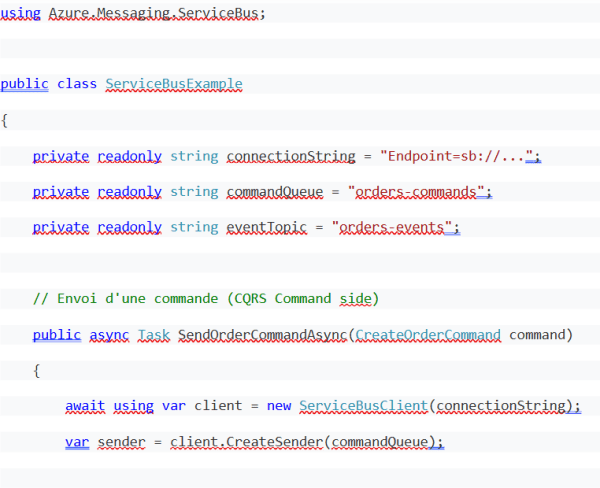
Task: Click connectionString in the field declaration
Action: pos(291,156)
